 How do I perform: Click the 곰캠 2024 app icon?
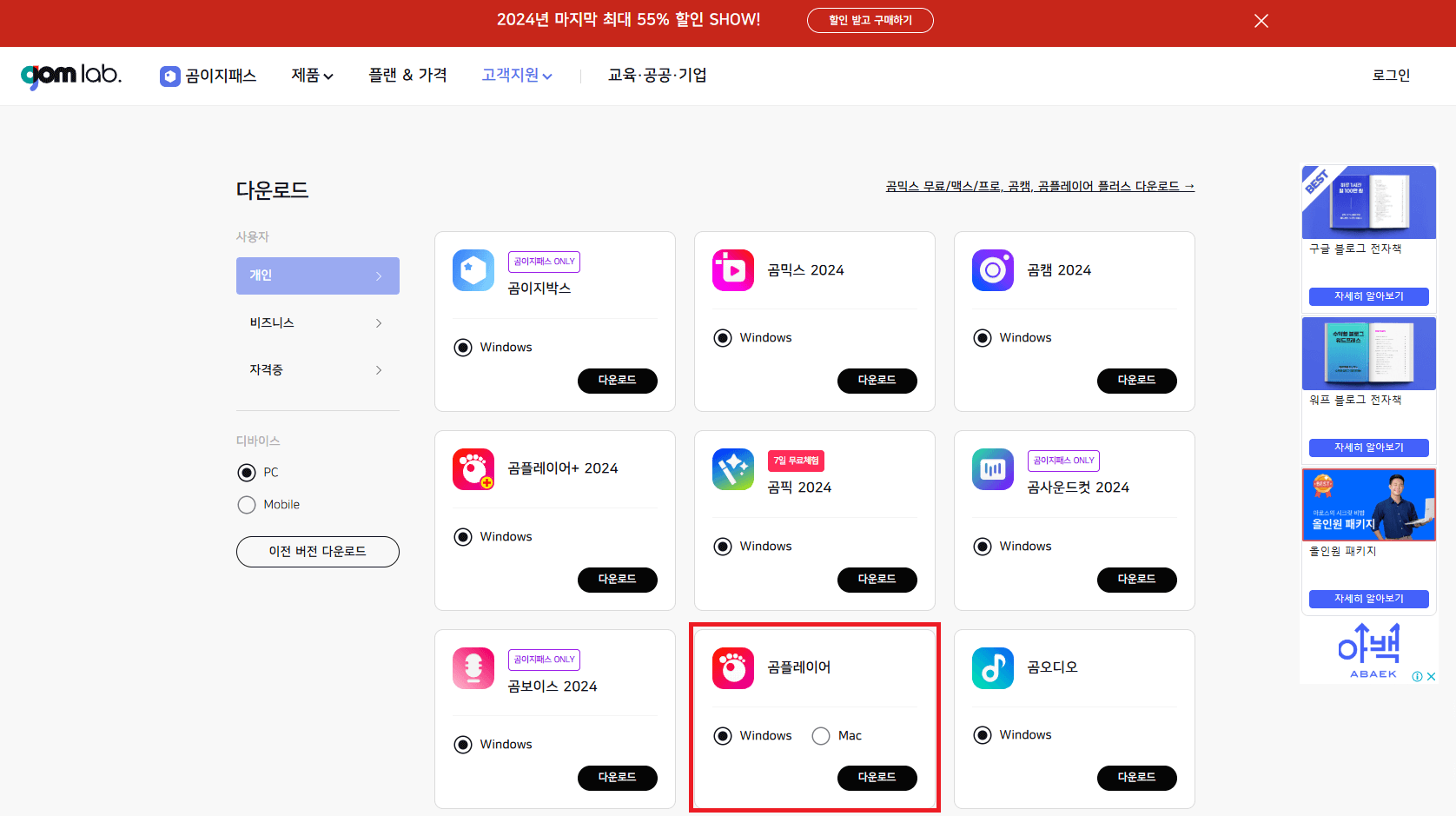coord(992,270)
